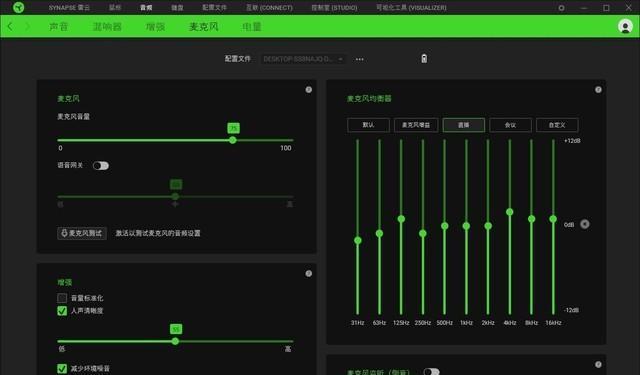Click the 31Hz equalizer slider handle
The image size is (640, 375).
click(x=358, y=240)
